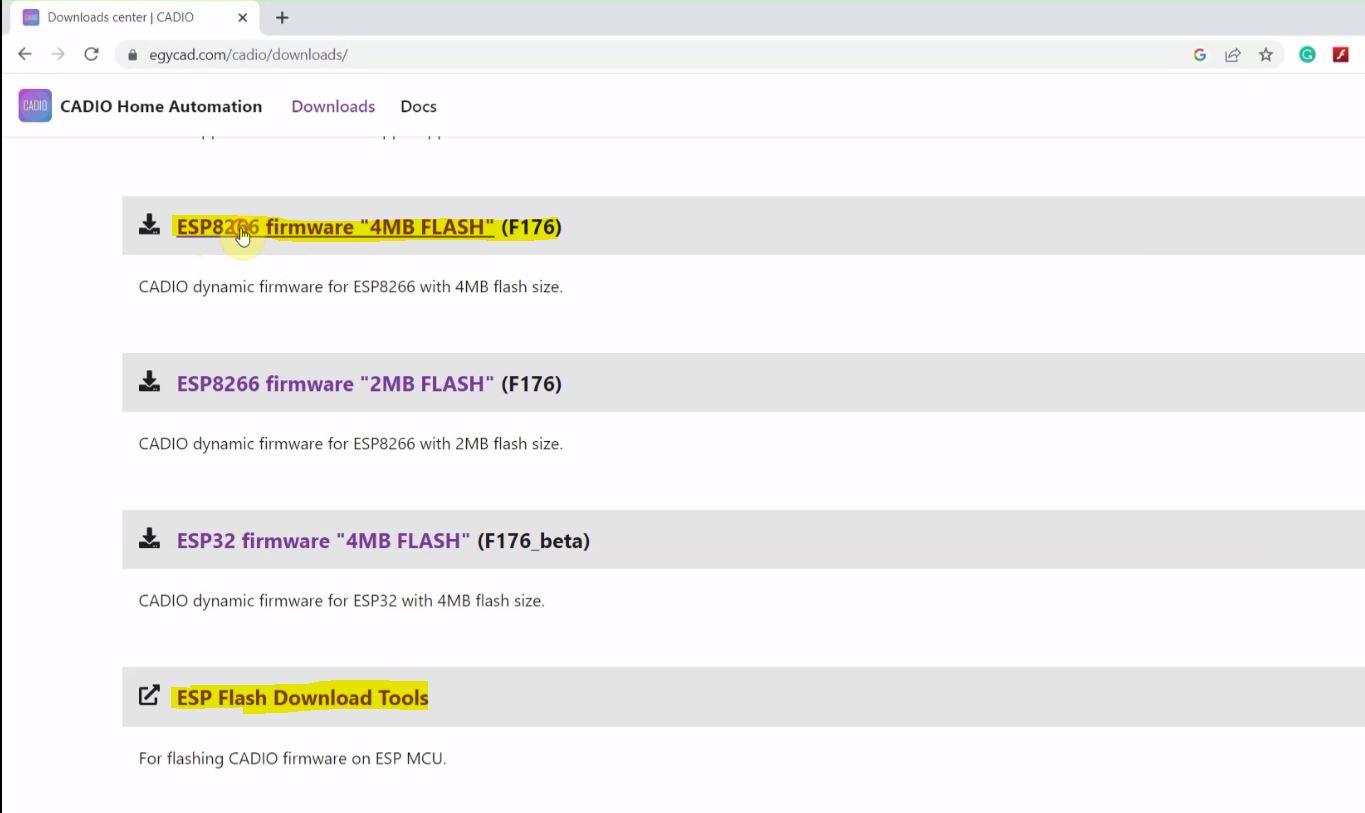Image resolution: width=1365 pixels, height=813 pixels.
Task: Open the red Flash extension icon
Action: [x=1340, y=55]
